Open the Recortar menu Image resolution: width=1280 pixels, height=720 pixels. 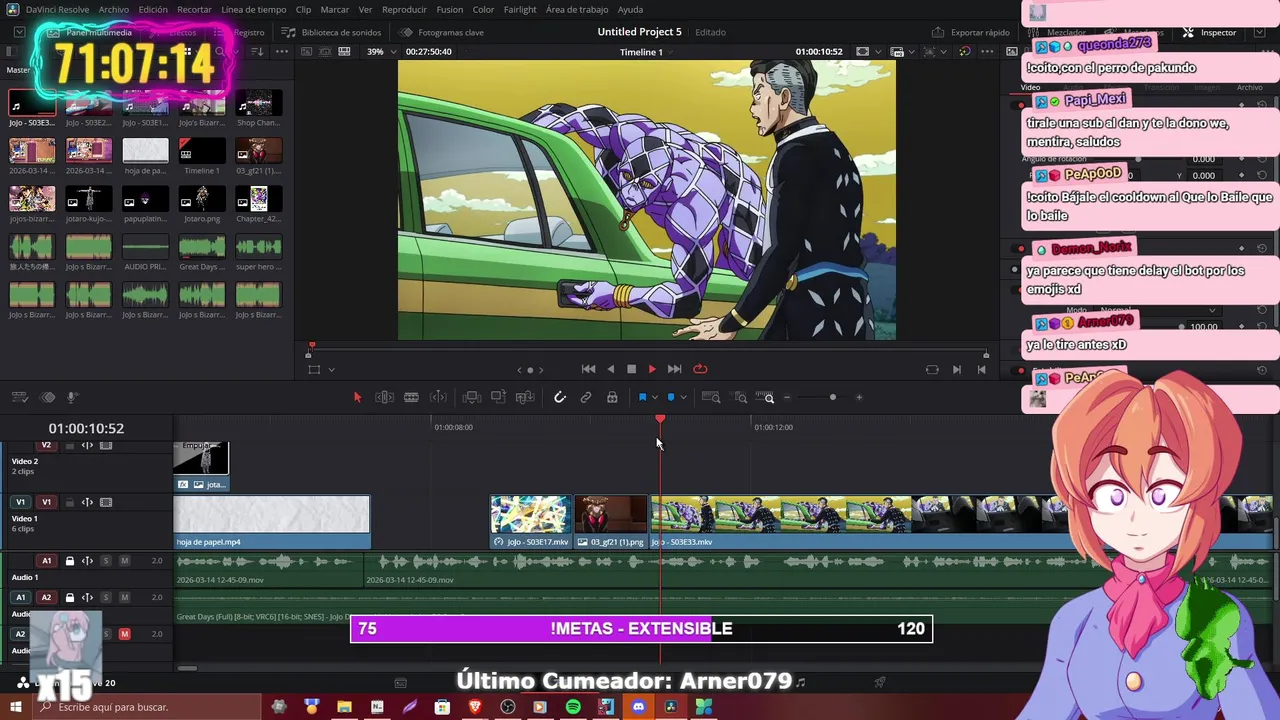(x=194, y=9)
